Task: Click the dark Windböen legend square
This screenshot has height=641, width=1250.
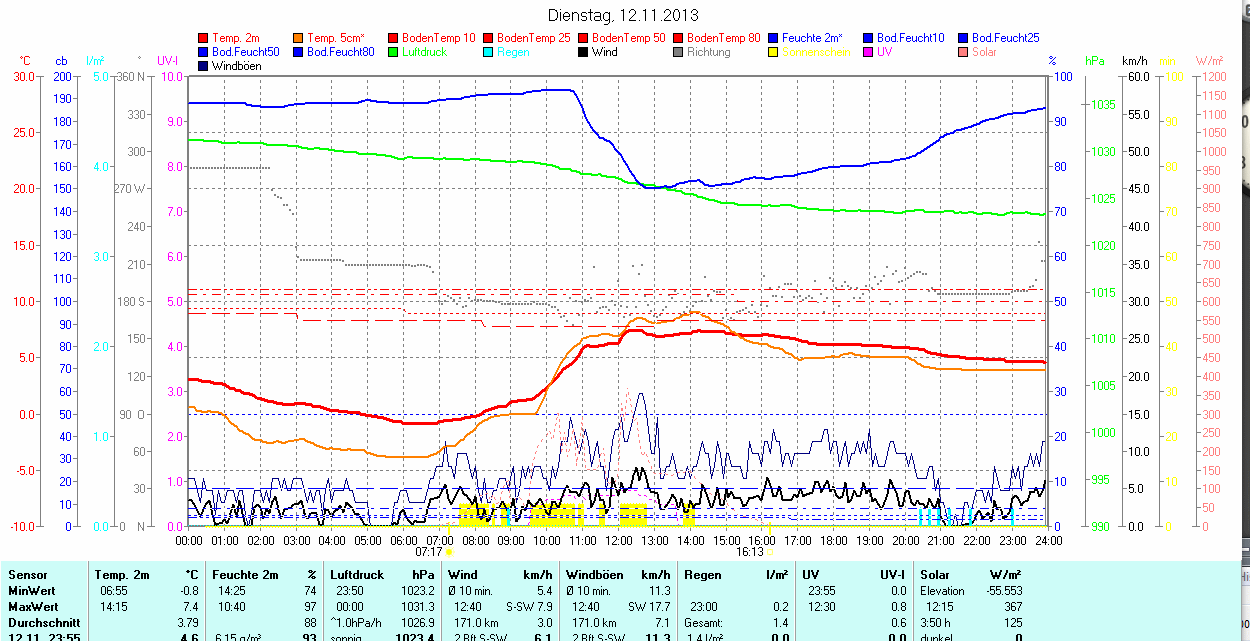Action: 205,66
